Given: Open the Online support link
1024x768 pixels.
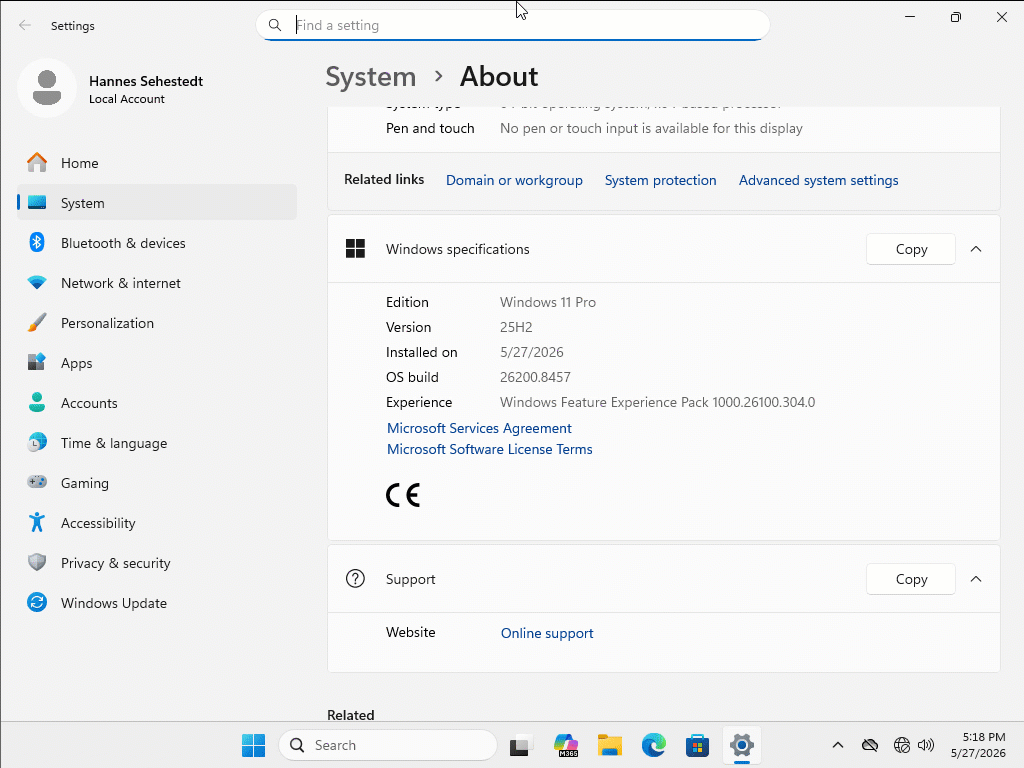Looking at the screenshot, I should (547, 633).
